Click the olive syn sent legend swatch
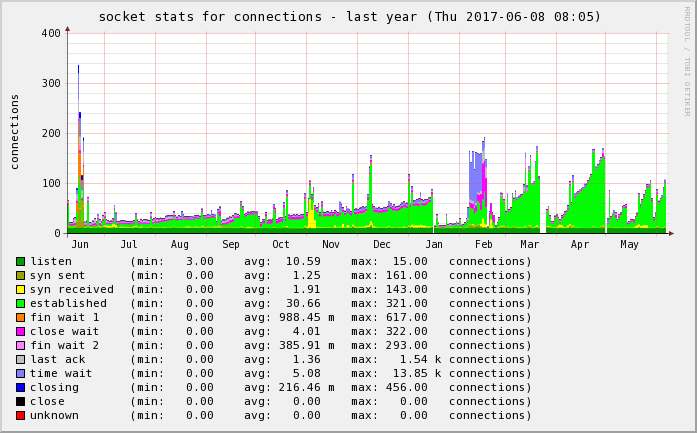The height and width of the screenshot is (433, 697). pos(20,275)
